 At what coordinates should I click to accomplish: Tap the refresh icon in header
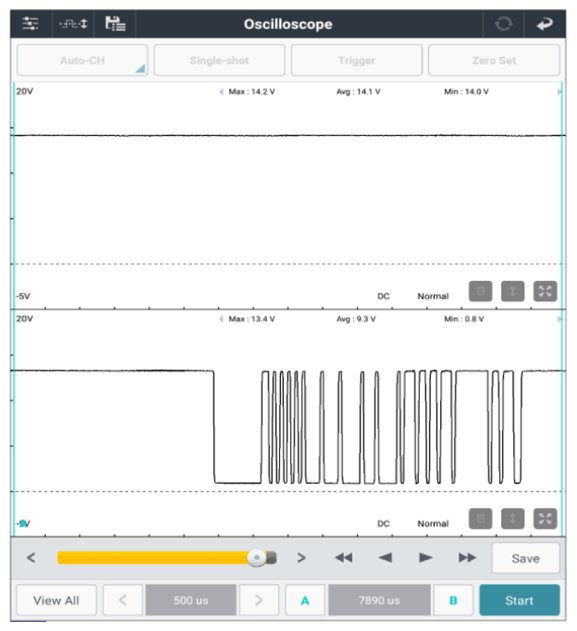pos(503,24)
